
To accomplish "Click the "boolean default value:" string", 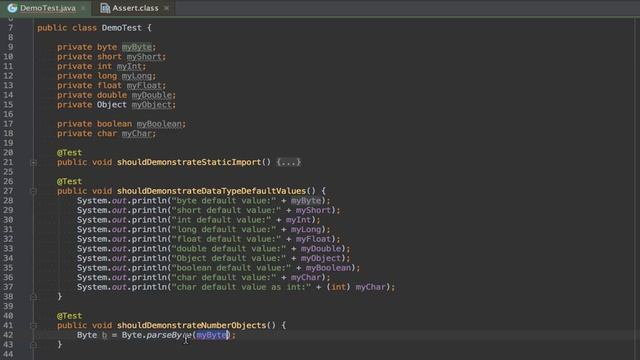I will 231,268.
